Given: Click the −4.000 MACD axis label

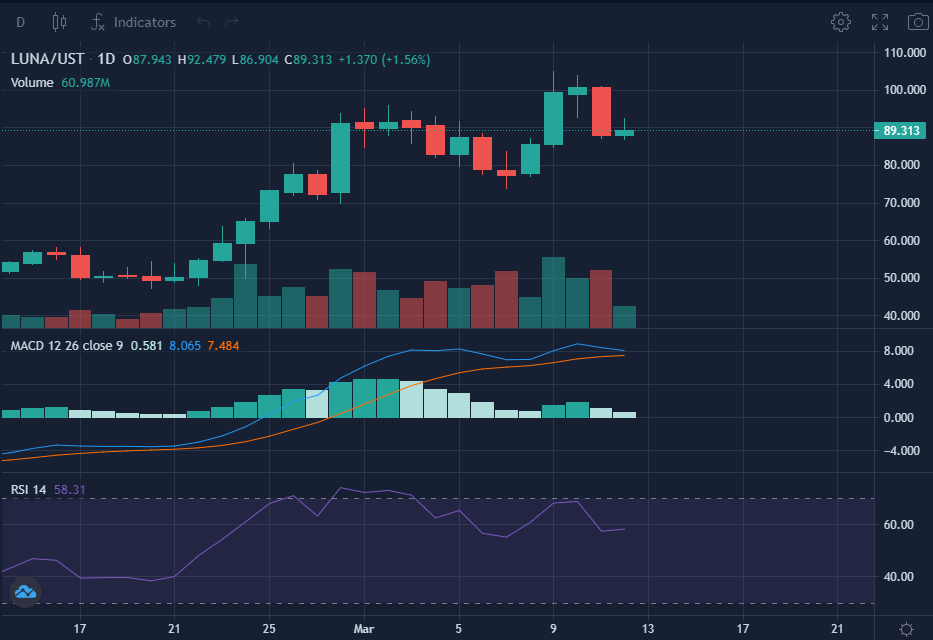Looking at the screenshot, I should click(902, 451).
